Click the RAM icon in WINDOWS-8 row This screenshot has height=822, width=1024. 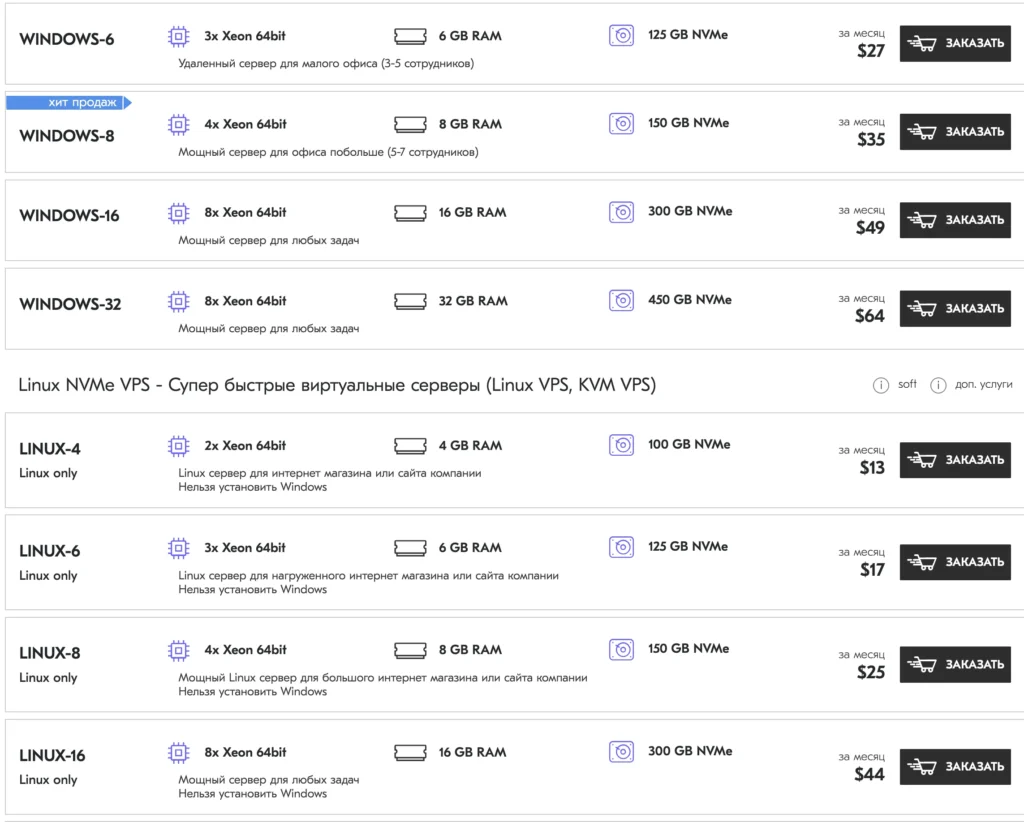(410, 124)
